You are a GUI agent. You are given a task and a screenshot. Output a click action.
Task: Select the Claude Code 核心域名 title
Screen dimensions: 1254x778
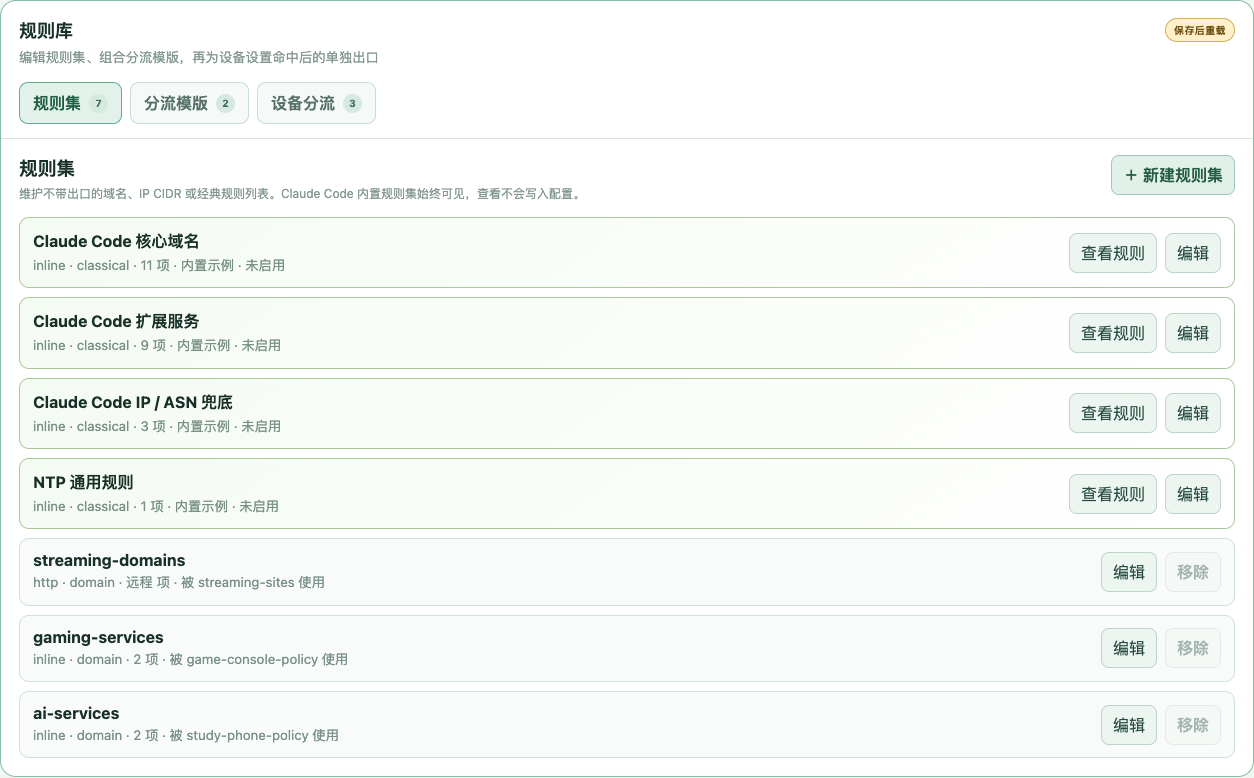[x=116, y=241]
